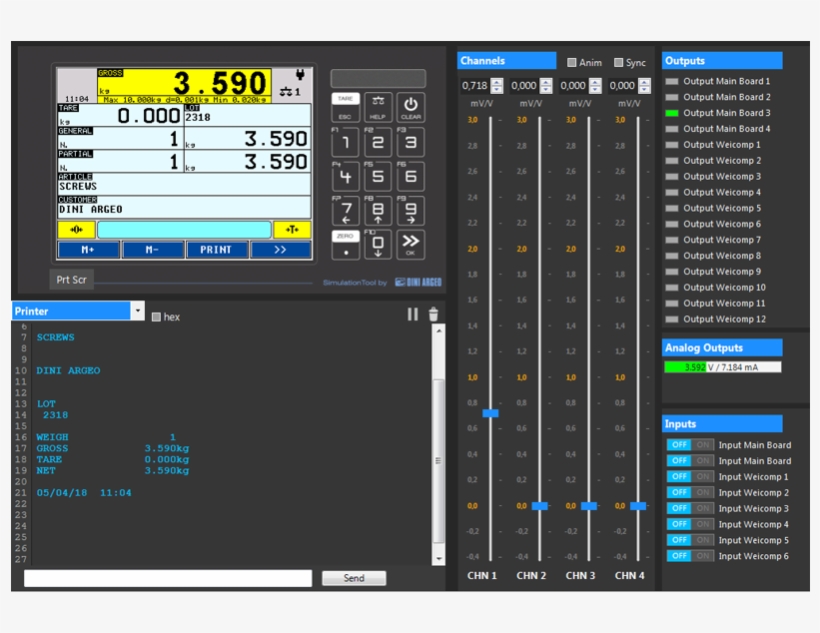Click the CHN 2 slider handle
This screenshot has width=820, height=633.
coord(540,506)
